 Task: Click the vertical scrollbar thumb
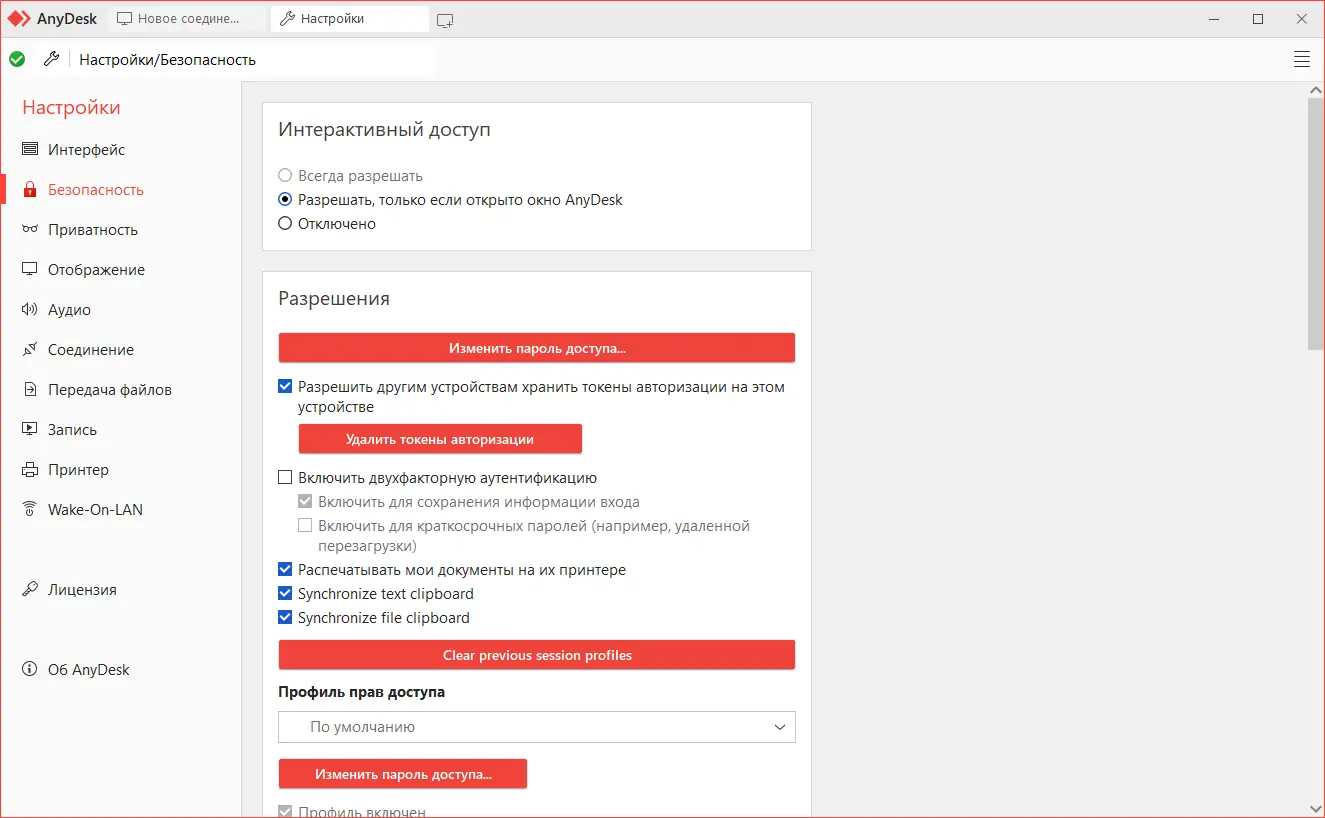click(1316, 223)
